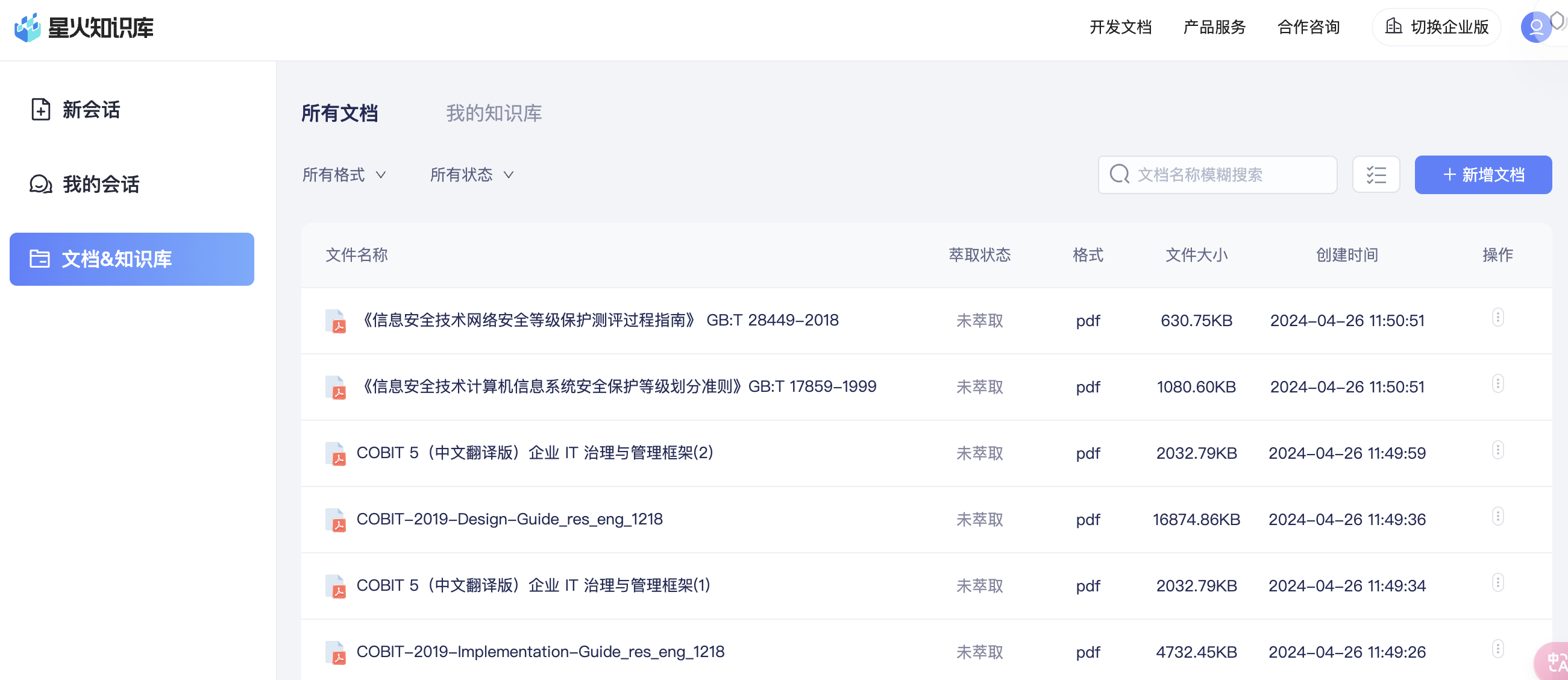
Task: Click 未萃取 status for GB:T 28449-2018 row
Action: tap(979, 321)
